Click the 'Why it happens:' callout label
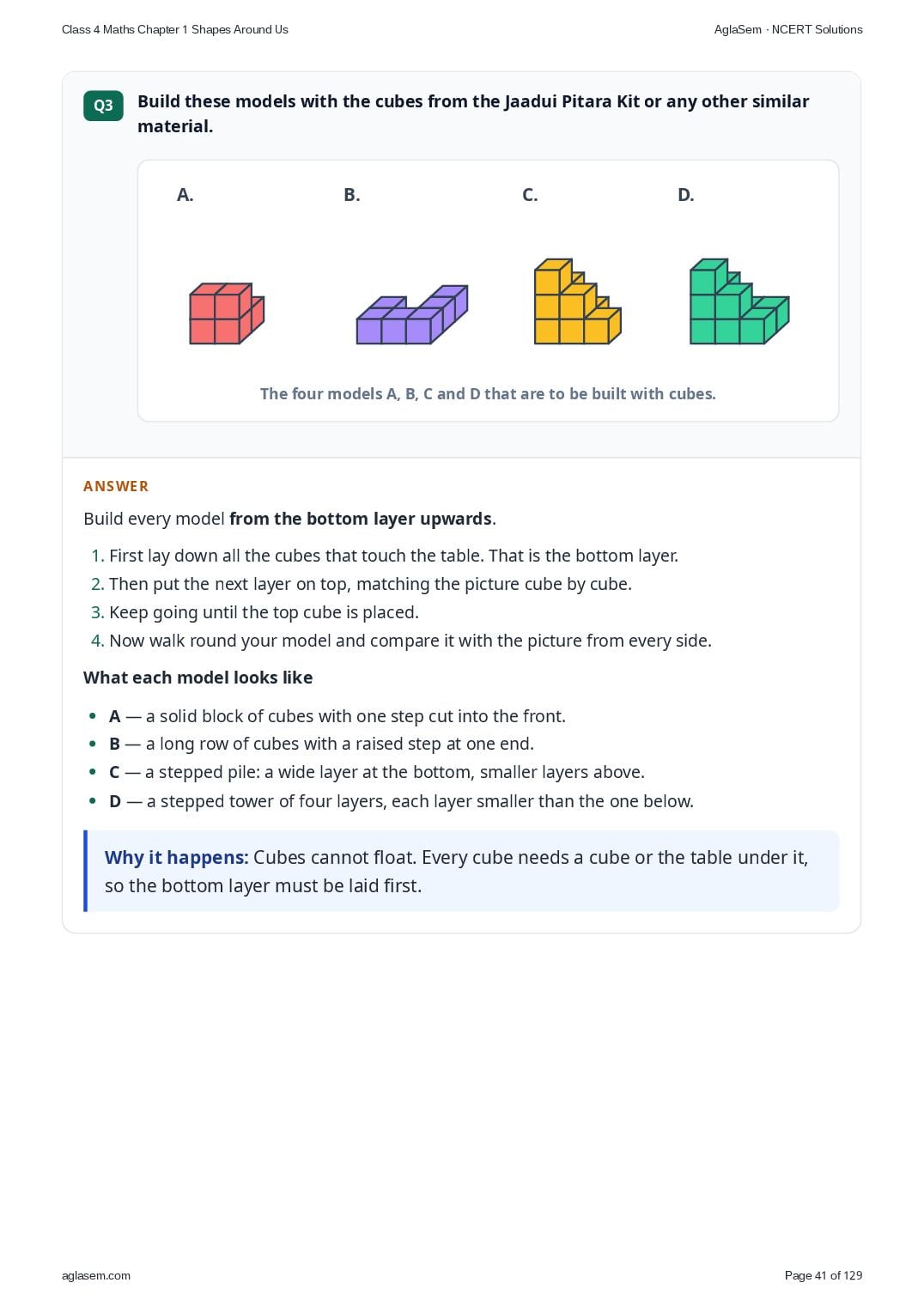The image size is (924, 1307). click(177, 857)
